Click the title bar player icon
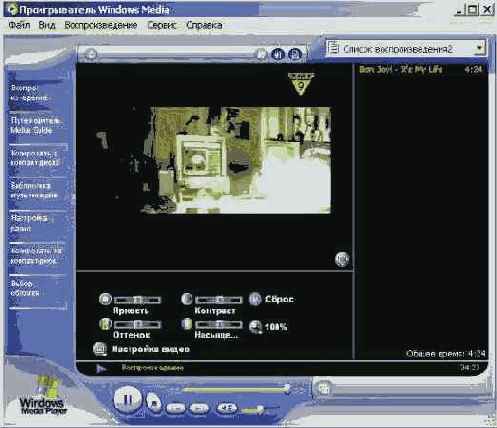The width and height of the screenshot is (497, 428). click(13, 9)
